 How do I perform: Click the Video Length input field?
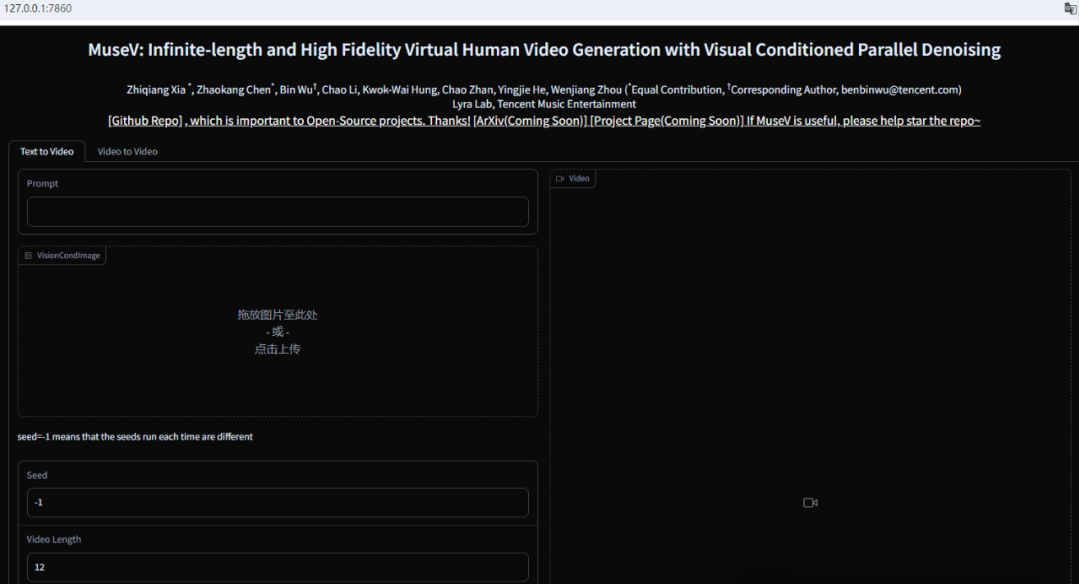point(277,567)
